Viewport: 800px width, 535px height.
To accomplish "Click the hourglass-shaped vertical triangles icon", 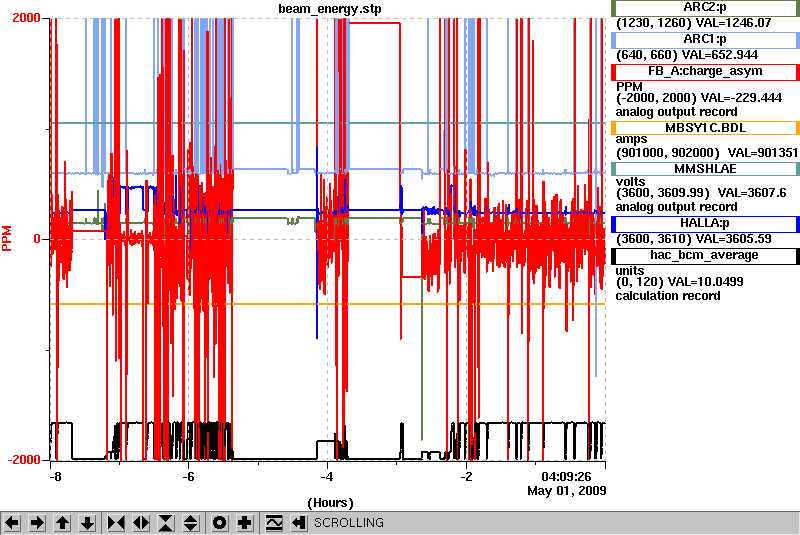I will coord(166,523).
